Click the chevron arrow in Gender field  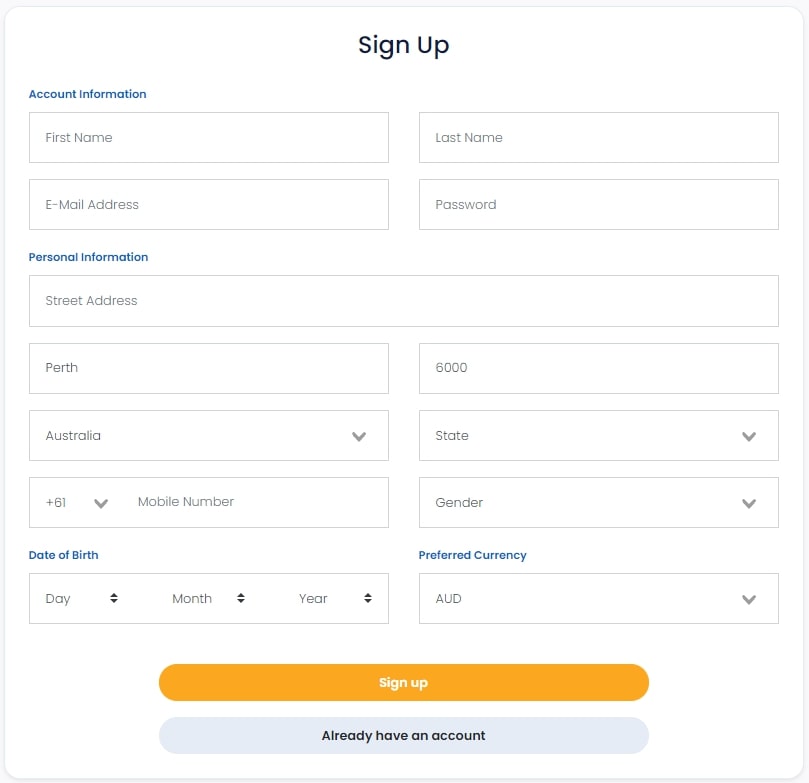(749, 504)
